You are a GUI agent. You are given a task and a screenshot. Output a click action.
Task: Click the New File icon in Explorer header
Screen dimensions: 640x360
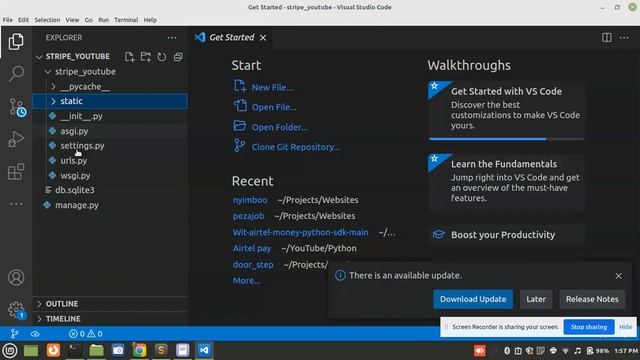click(x=129, y=57)
